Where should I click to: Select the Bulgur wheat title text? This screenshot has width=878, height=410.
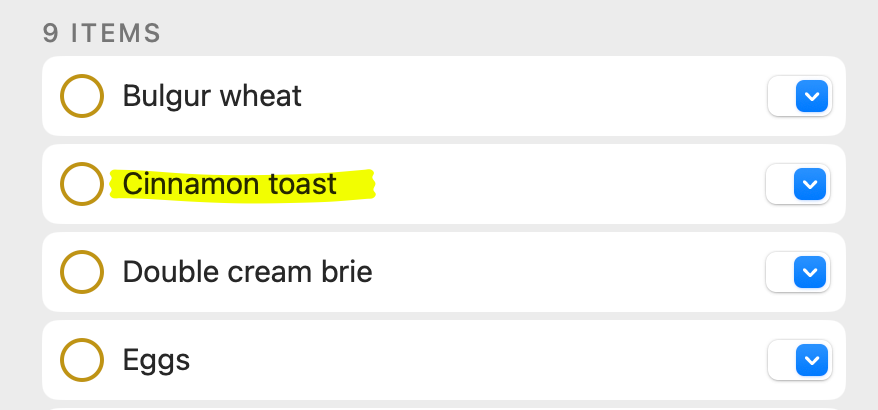[x=212, y=96]
